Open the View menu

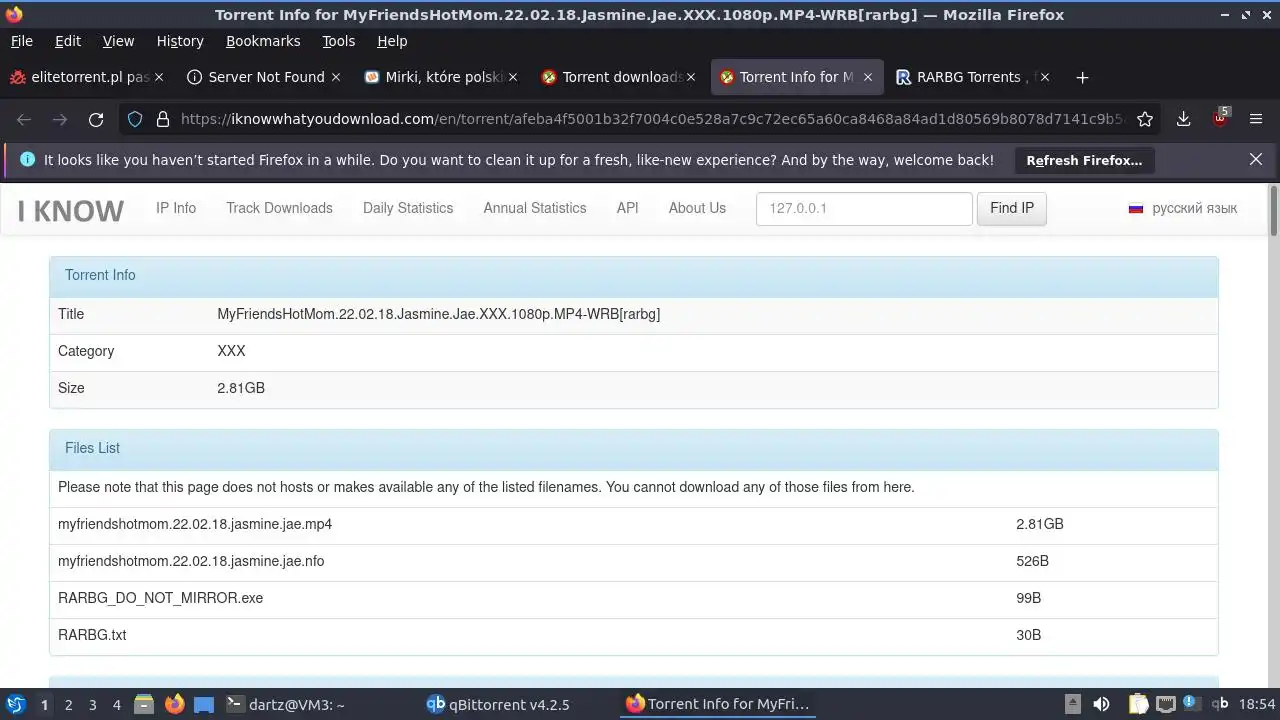click(x=118, y=41)
